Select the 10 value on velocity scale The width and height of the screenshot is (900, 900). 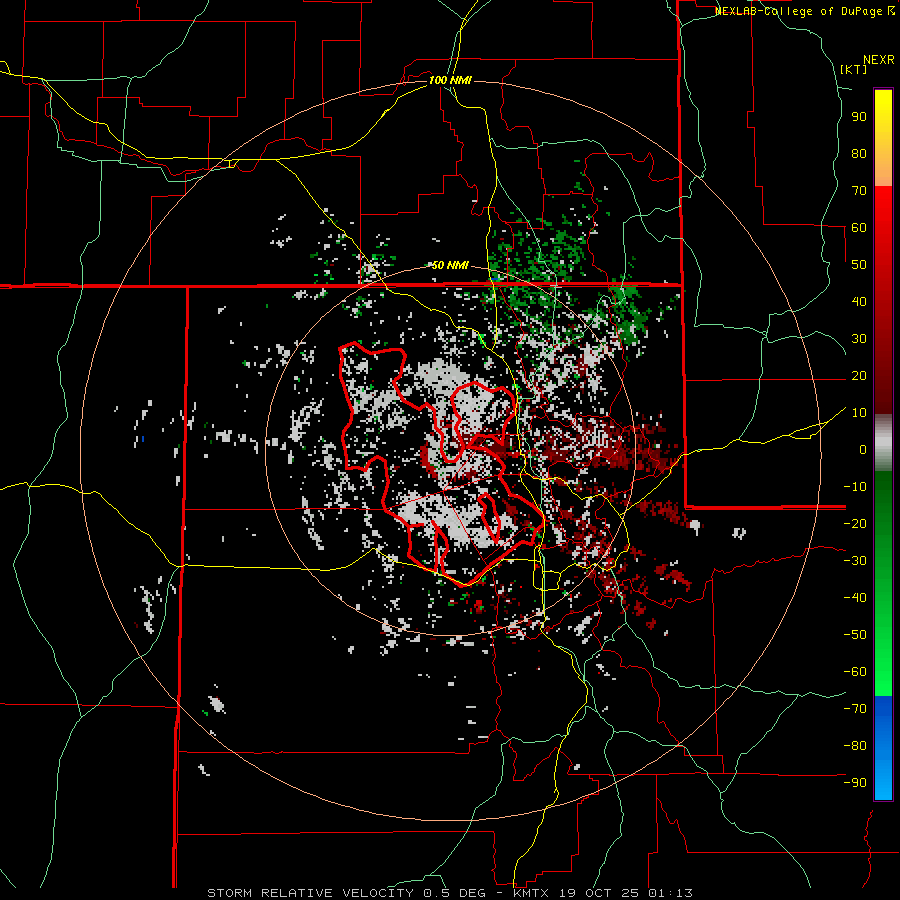[859, 413]
